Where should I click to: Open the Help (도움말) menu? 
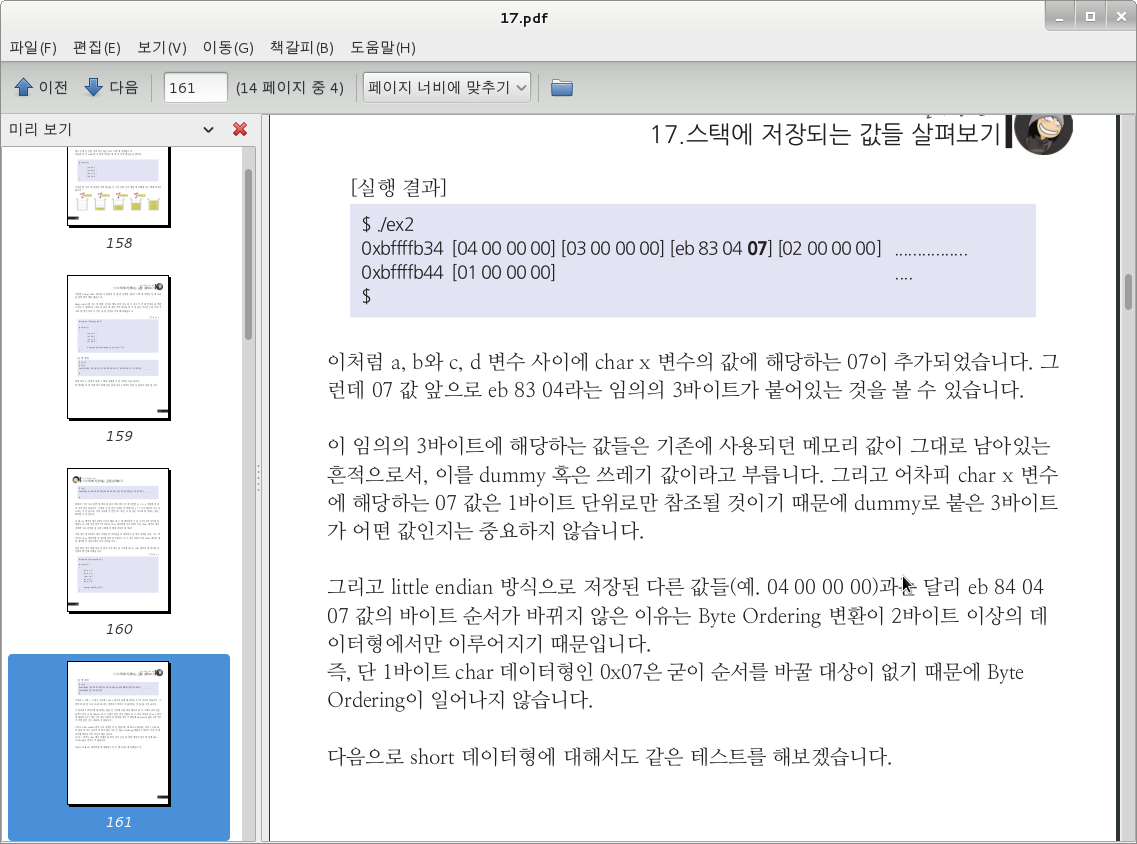point(382,48)
